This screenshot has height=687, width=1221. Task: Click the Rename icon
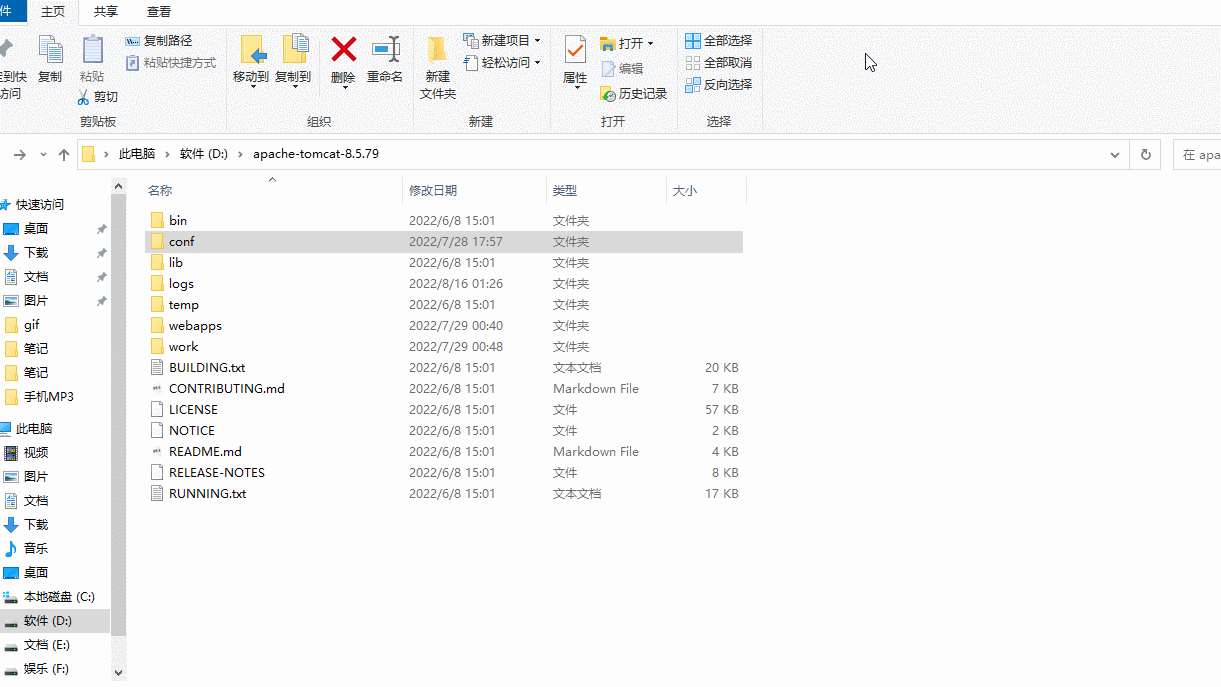click(x=385, y=49)
